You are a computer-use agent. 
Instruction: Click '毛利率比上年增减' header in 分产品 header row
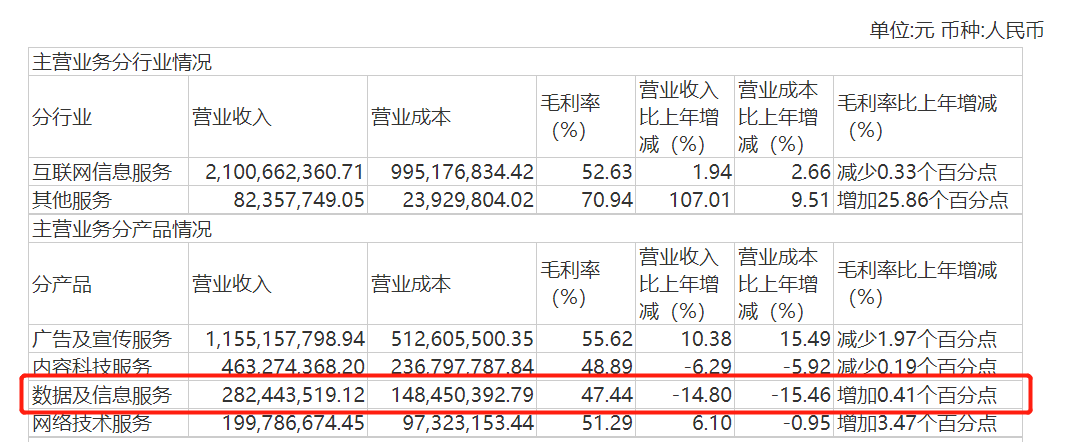[x=917, y=283]
